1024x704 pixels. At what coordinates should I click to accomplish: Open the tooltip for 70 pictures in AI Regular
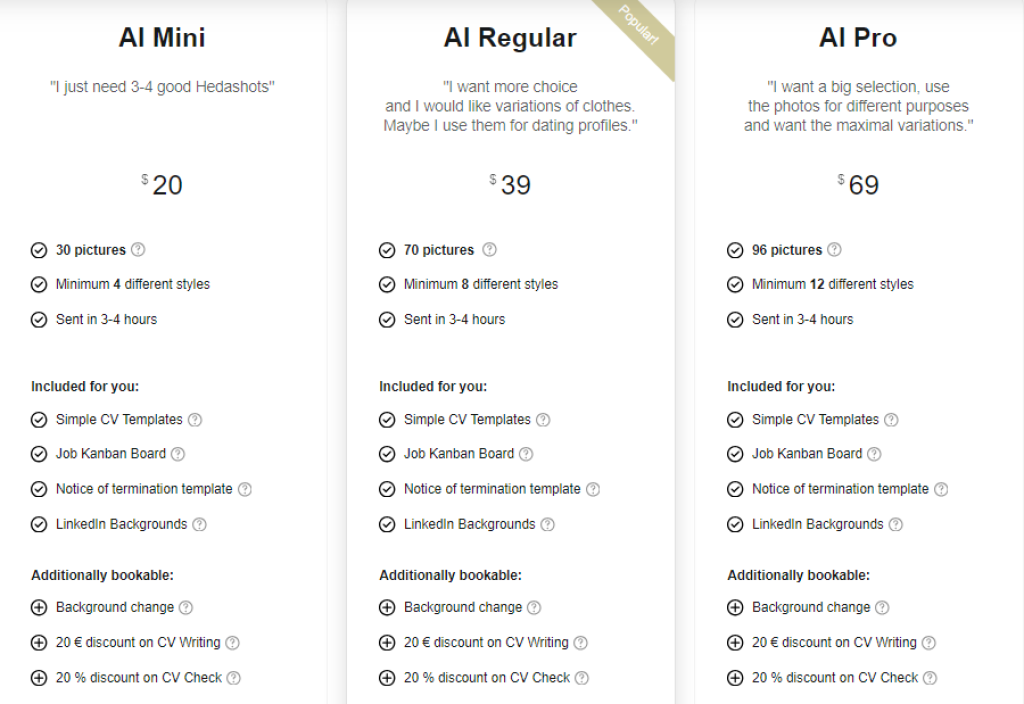[x=488, y=250]
